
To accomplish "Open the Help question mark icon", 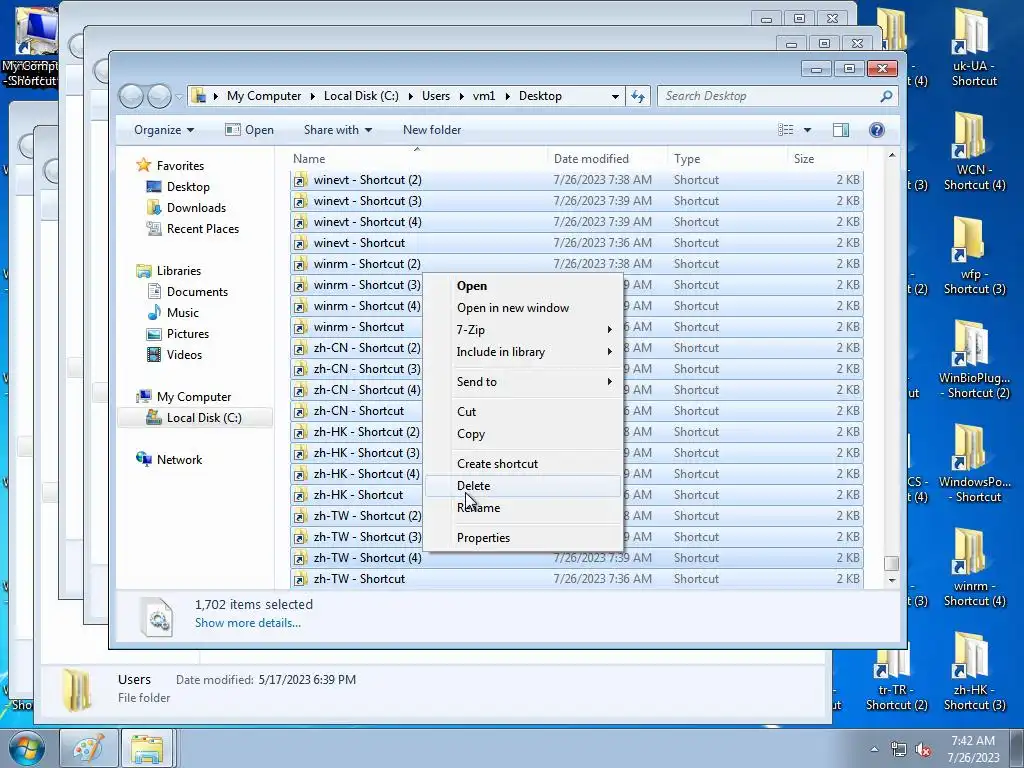I will pyautogui.click(x=877, y=130).
